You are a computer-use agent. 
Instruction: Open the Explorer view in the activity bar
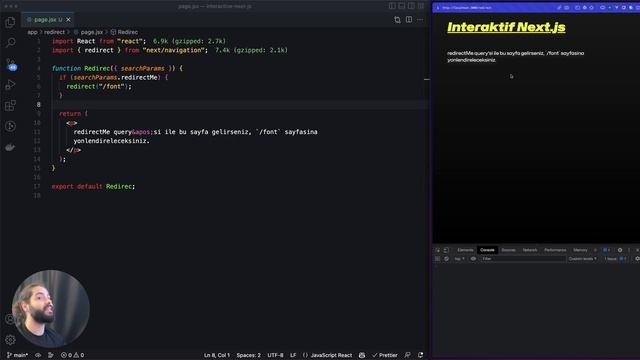(x=10, y=22)
